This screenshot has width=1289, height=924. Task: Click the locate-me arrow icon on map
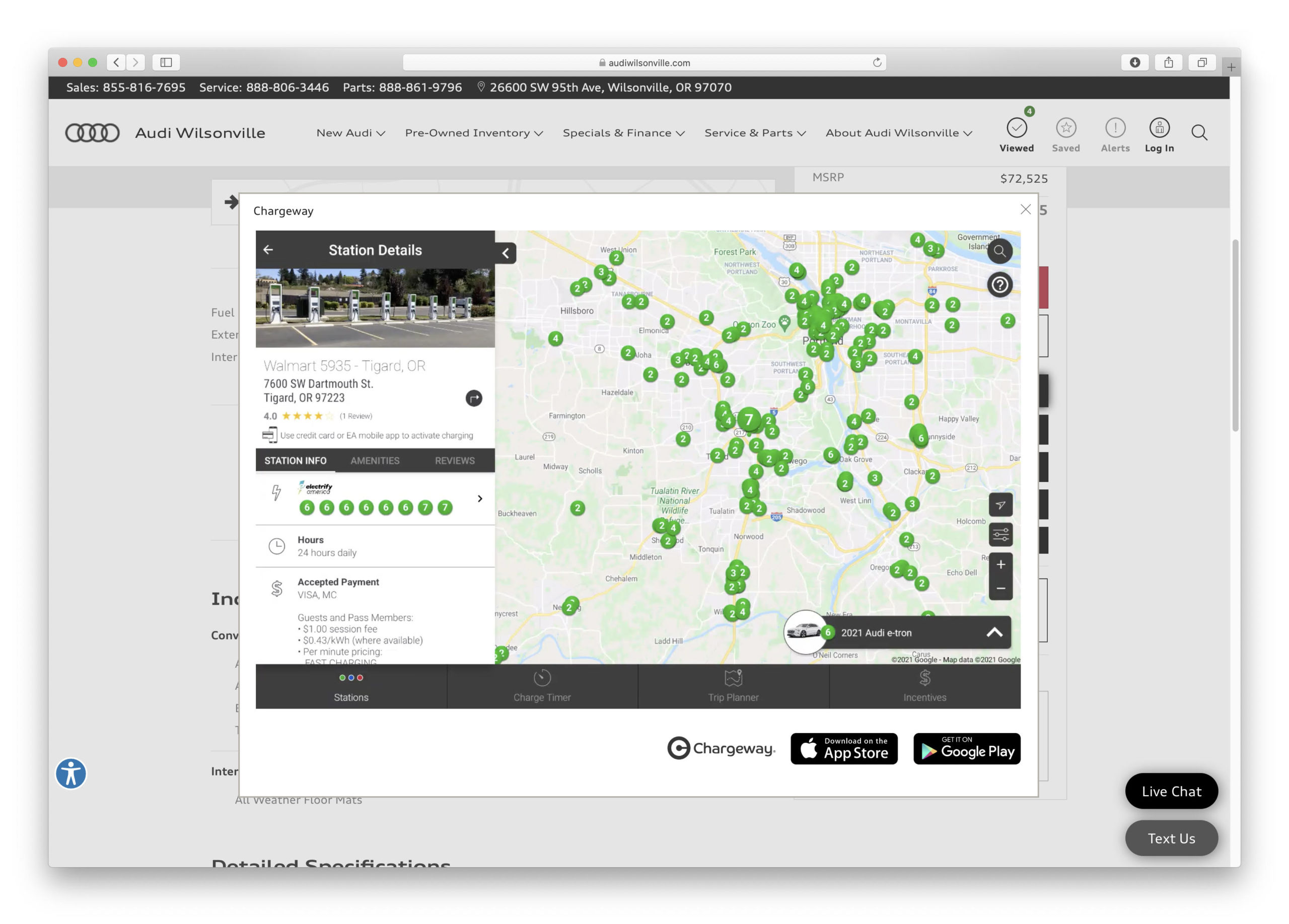pos(1000,505)
